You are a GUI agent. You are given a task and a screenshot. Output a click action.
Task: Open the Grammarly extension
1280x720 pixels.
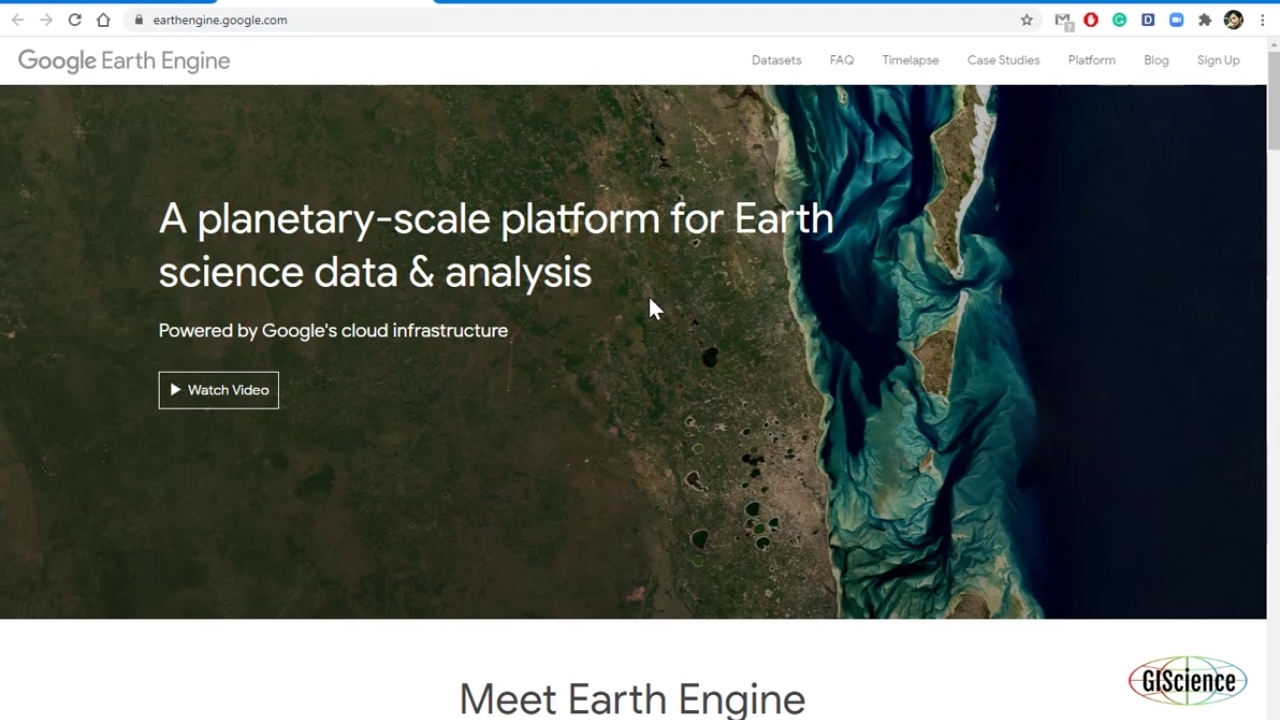(x=1119, y=20)
